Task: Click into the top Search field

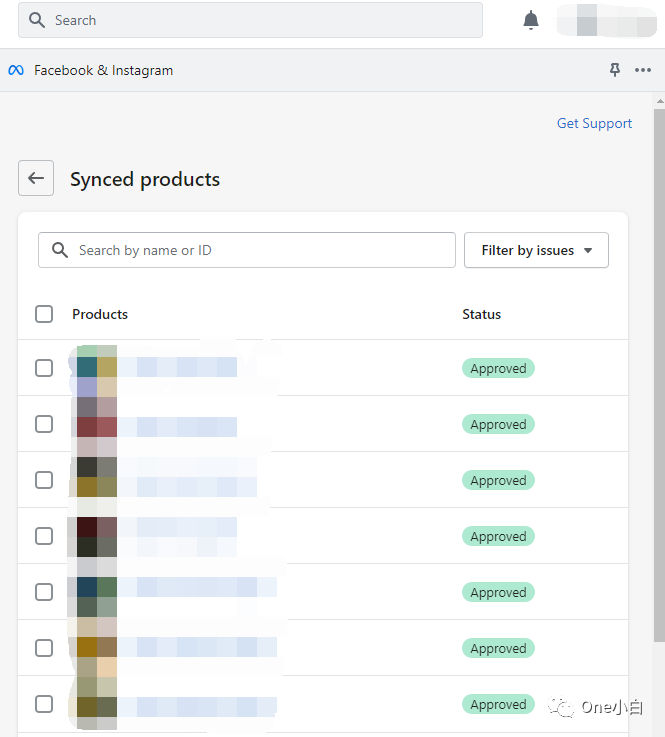Action: click(250, 20)
